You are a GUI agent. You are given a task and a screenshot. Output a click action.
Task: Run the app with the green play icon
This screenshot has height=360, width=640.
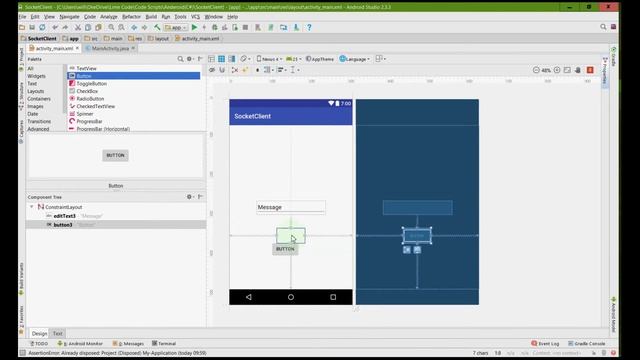(194, 27)
